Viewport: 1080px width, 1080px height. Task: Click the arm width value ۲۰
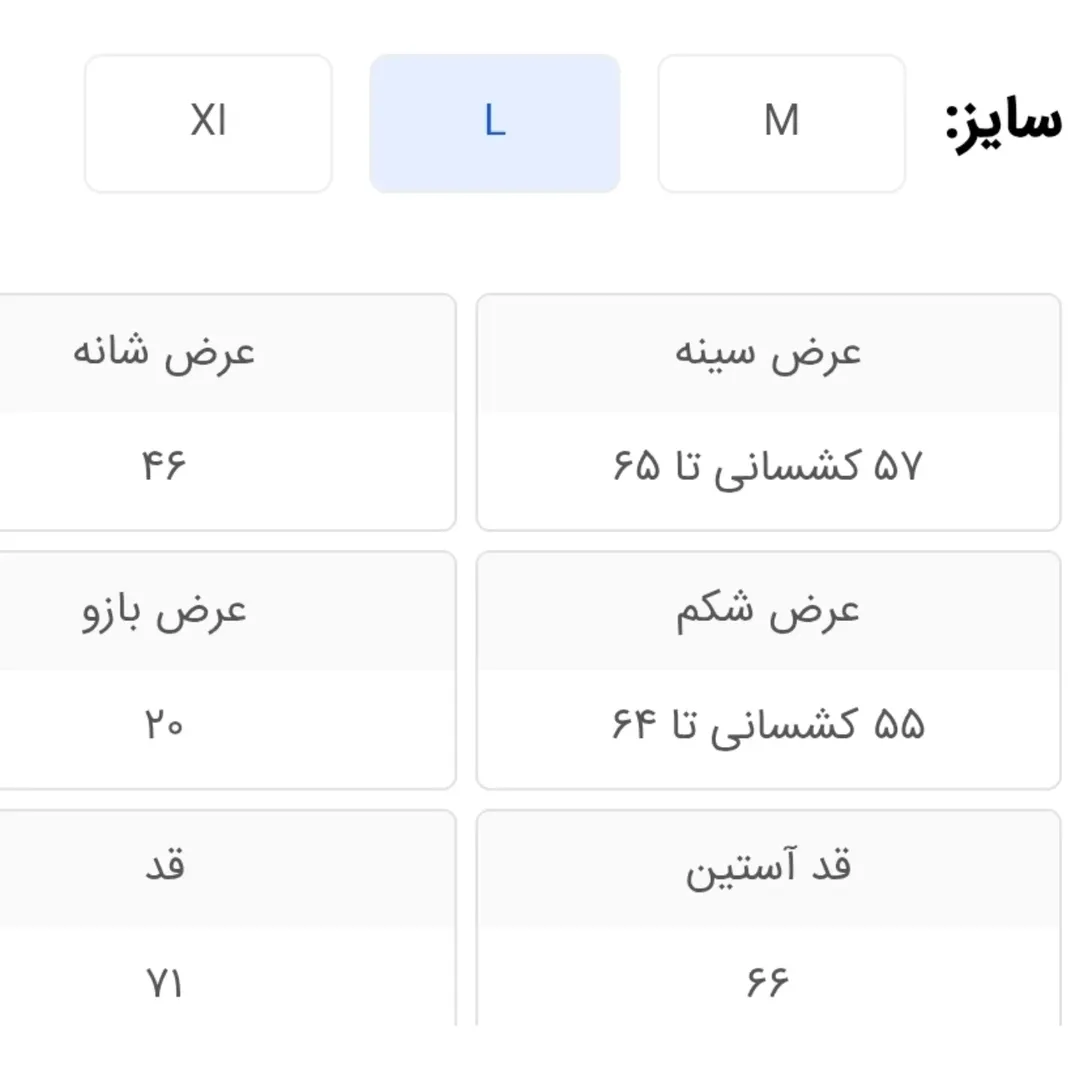(164, 725)
